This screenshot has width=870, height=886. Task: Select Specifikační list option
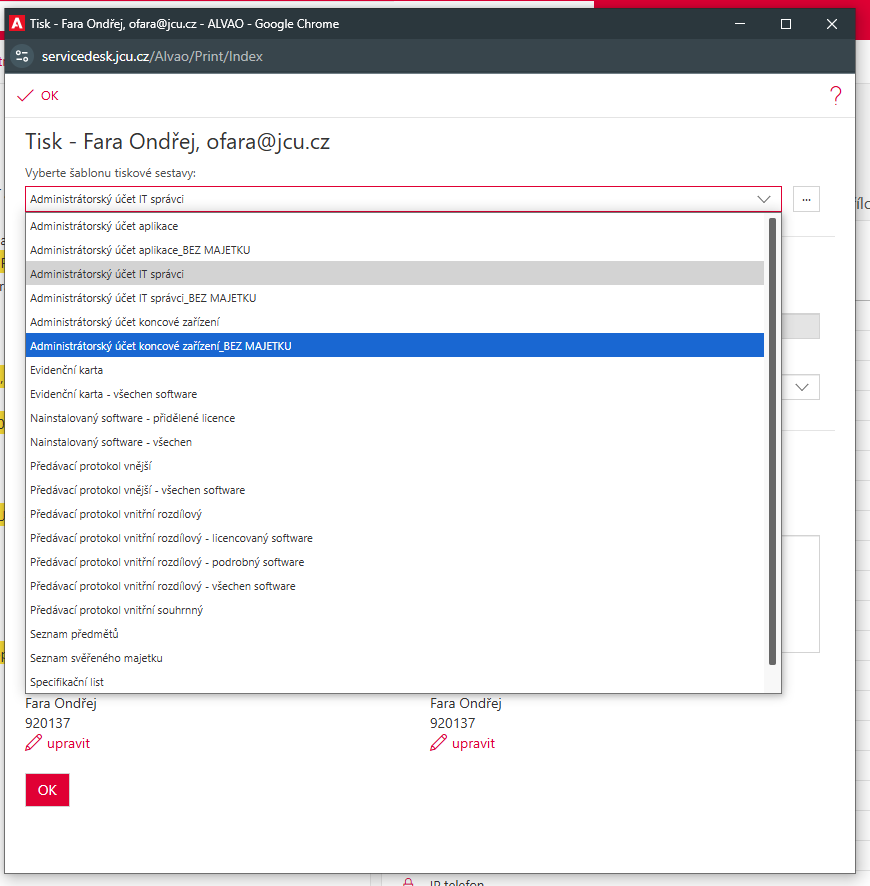67,682
